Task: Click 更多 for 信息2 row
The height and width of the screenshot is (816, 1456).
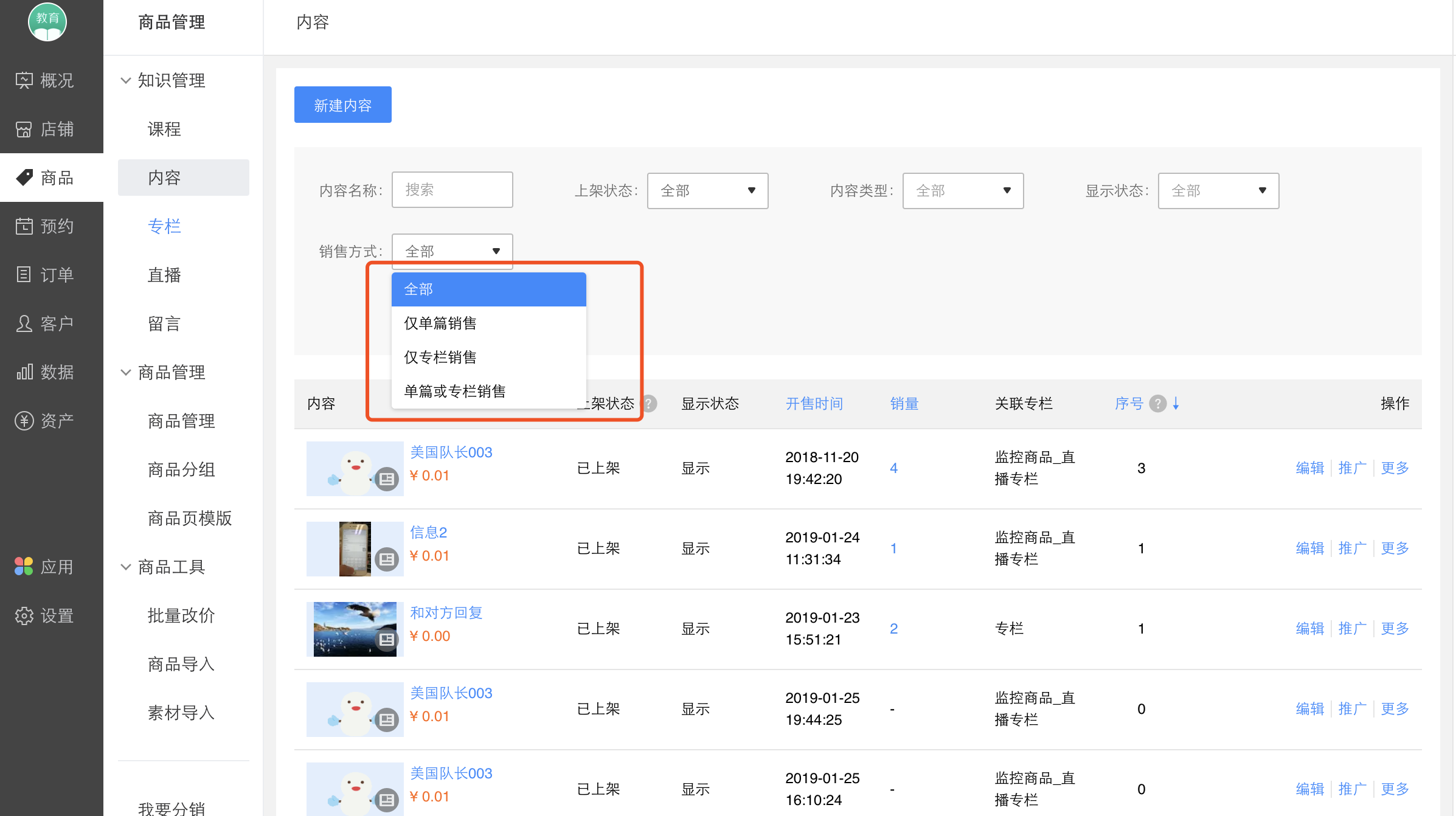Action: (1395, 548)
